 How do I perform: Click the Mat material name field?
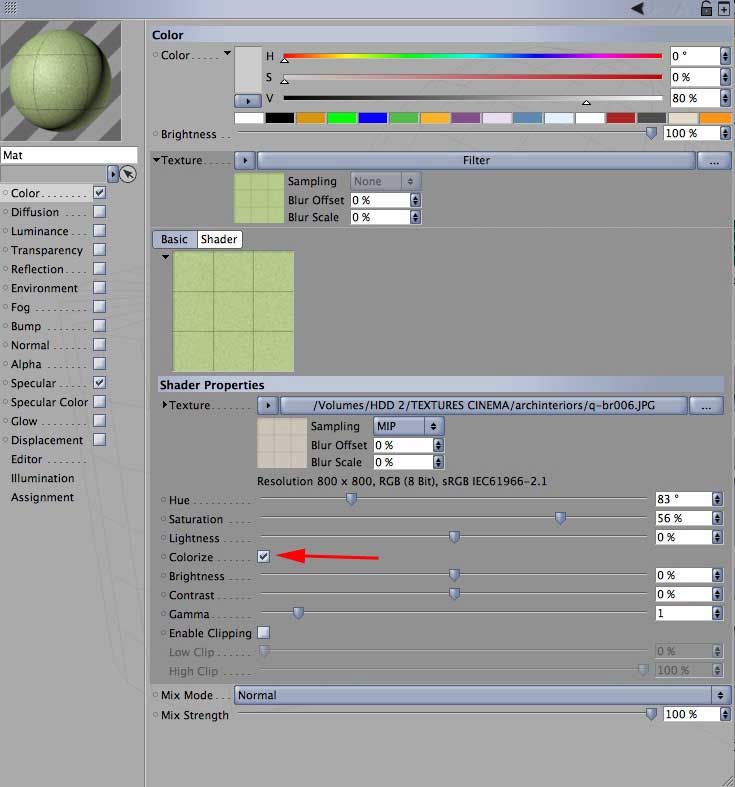pos(69,155)
